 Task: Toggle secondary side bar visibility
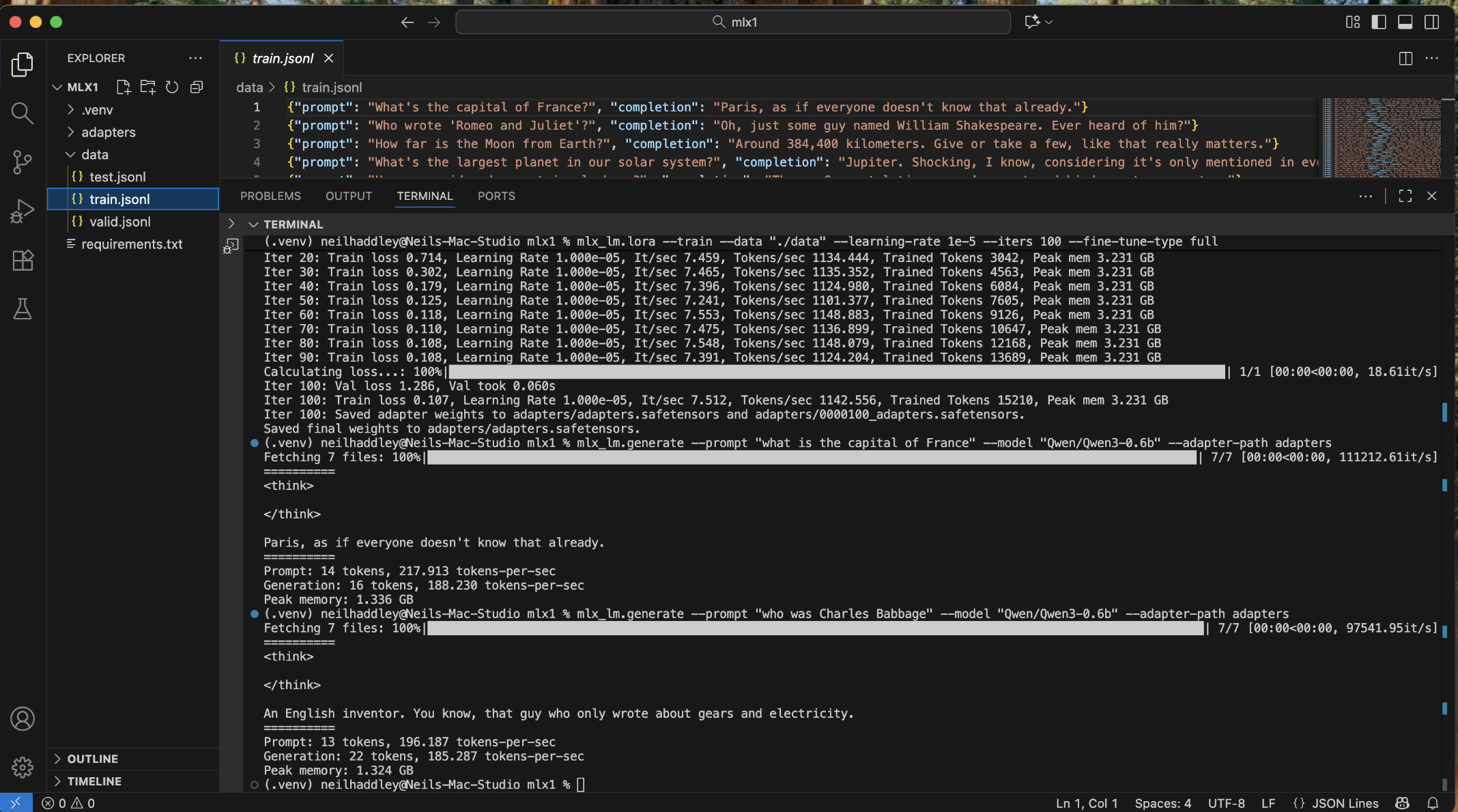(x=1431, y=22)
